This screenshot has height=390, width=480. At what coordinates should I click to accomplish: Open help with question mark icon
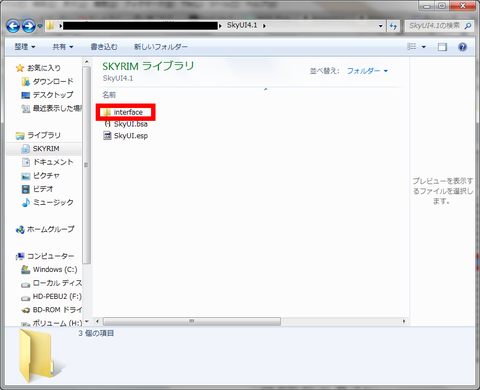point(463,47)
